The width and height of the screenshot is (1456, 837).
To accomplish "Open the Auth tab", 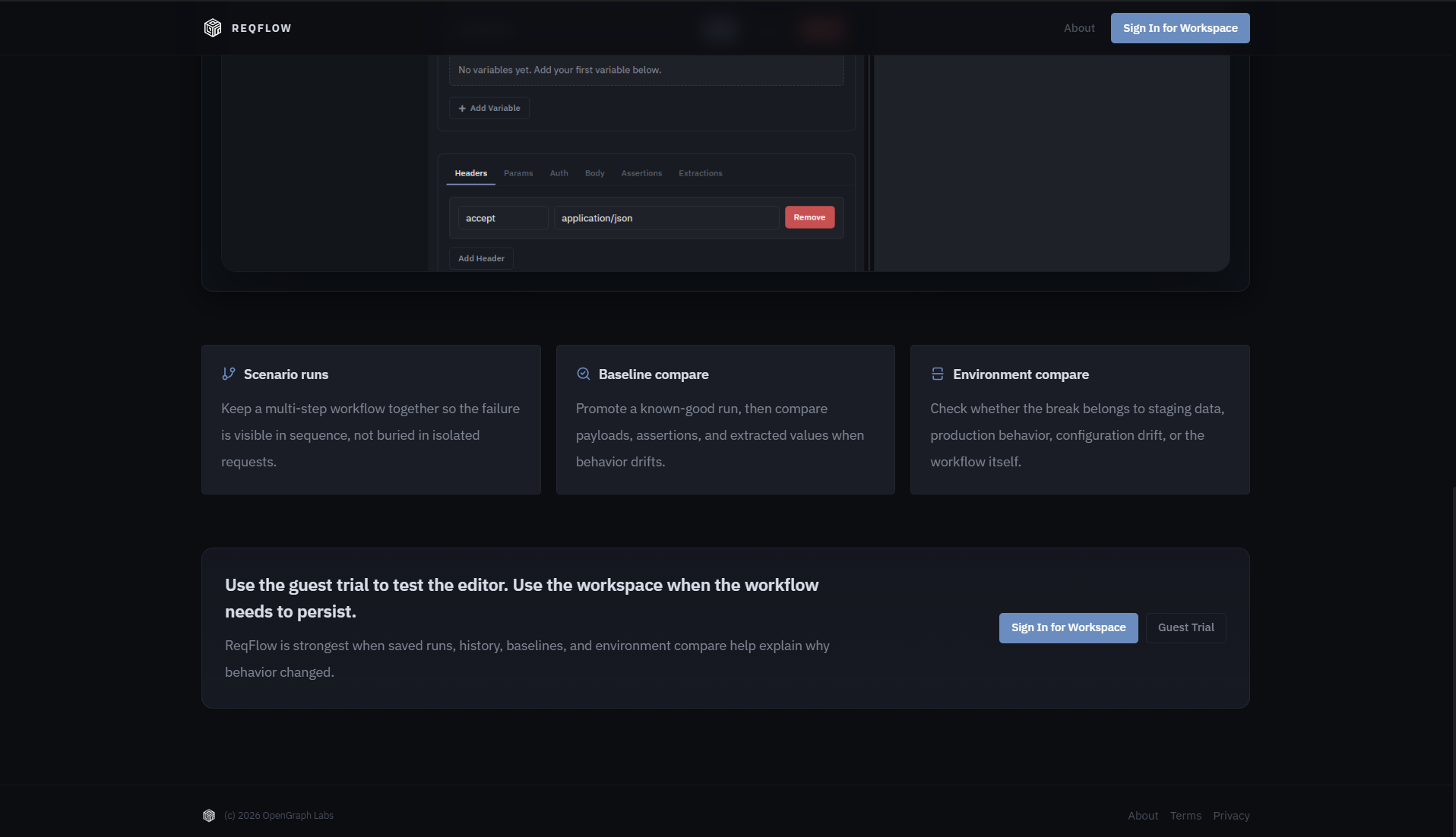I will 559,172.
